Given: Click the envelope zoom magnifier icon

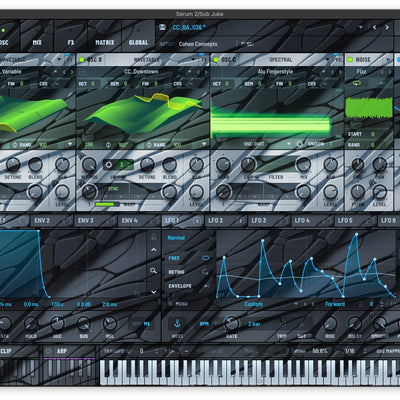Looking at the screenshot, I should [x=153, y=270].
